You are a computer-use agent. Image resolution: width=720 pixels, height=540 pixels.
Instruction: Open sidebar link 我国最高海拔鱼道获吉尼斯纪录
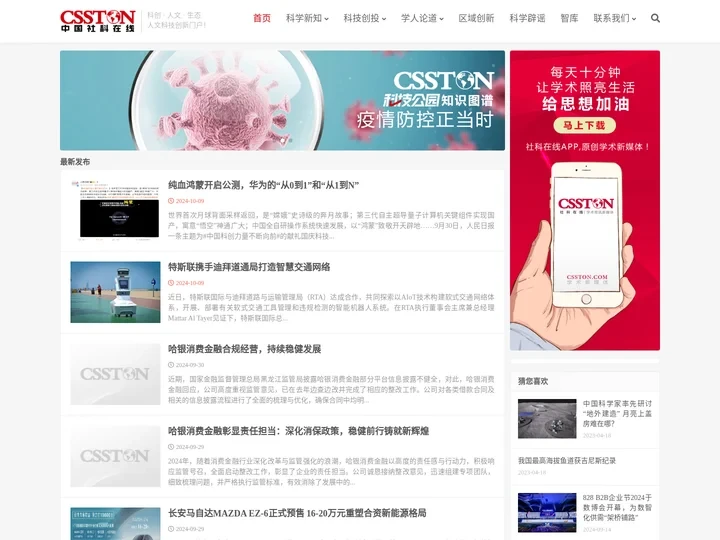click(567, 460)
